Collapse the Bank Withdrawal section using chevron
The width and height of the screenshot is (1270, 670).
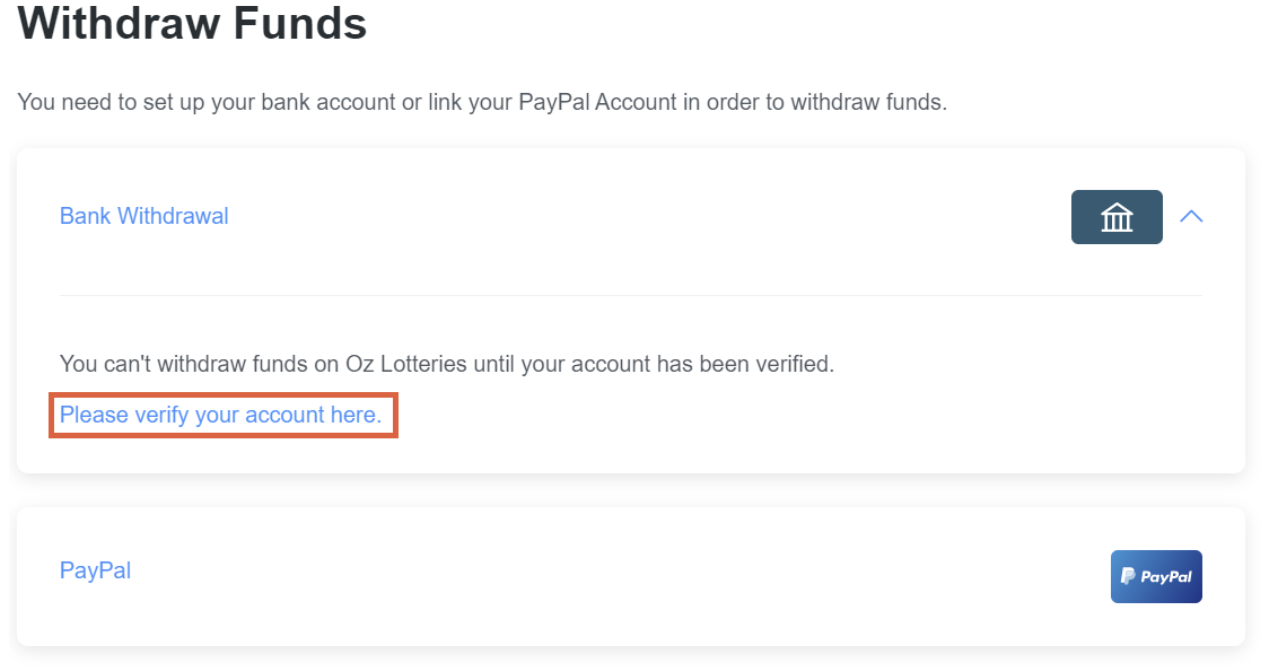[1191, 216]
